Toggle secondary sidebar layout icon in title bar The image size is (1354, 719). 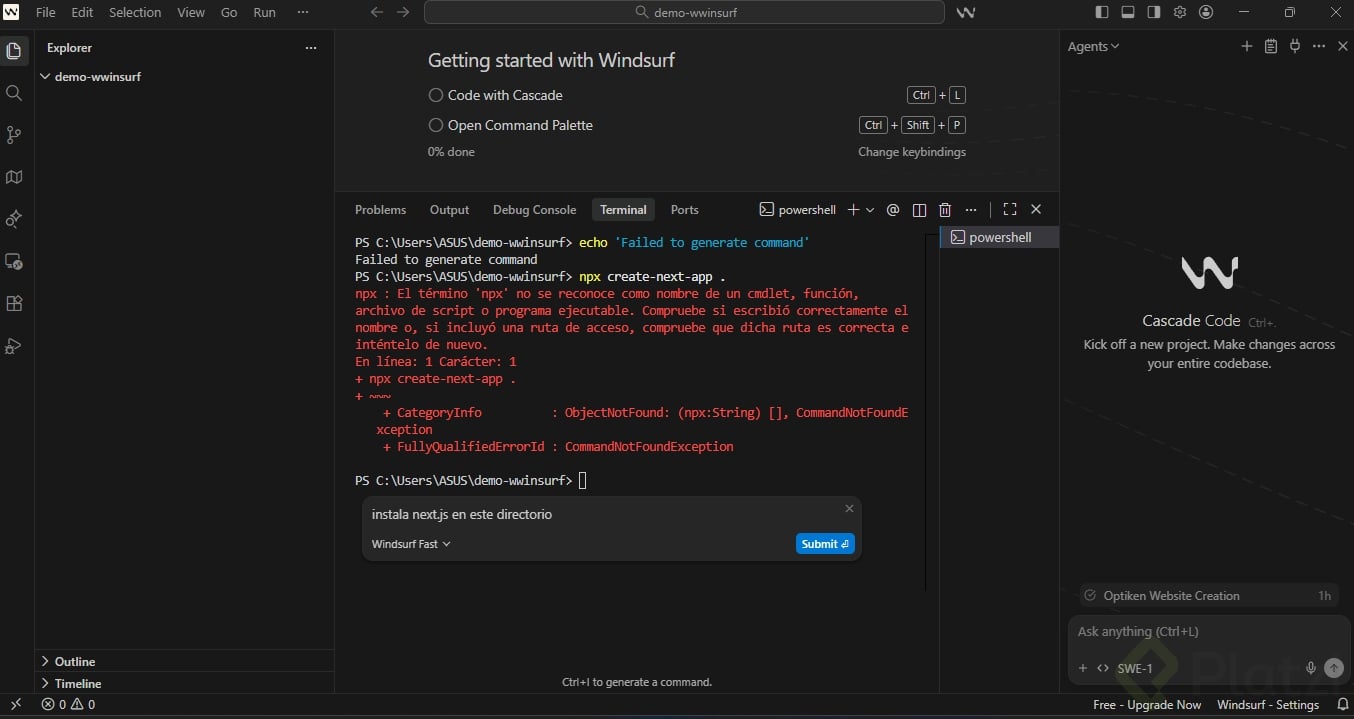(1154, 13)
